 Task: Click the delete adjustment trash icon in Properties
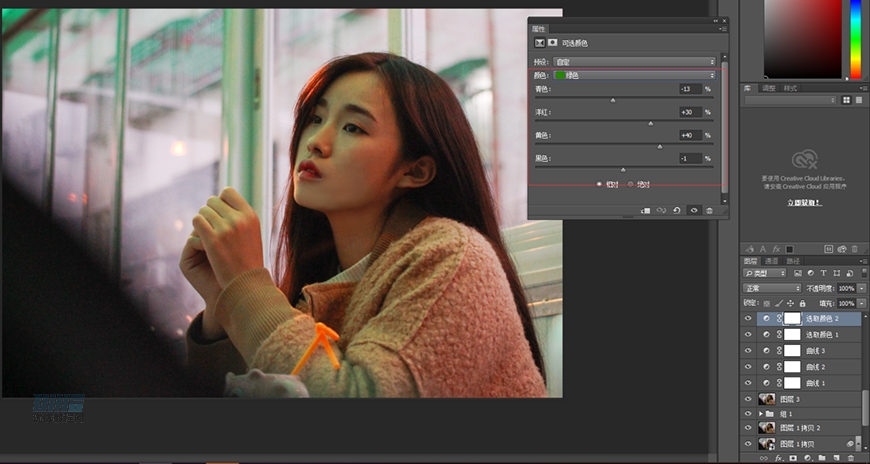[x=709, y=210]
